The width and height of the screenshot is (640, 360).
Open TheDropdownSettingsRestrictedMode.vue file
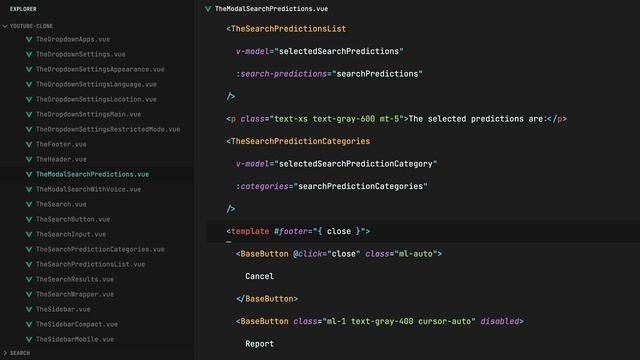tap(108, 129)
